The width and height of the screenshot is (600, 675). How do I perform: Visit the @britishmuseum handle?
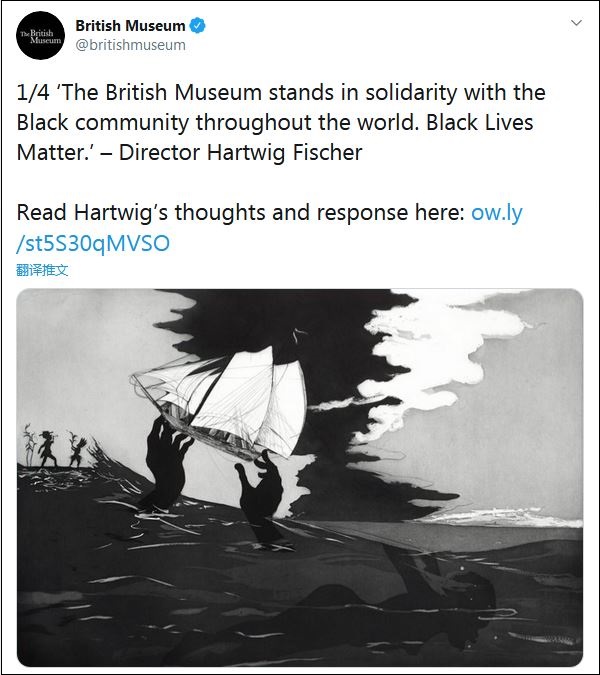[130, 45]
